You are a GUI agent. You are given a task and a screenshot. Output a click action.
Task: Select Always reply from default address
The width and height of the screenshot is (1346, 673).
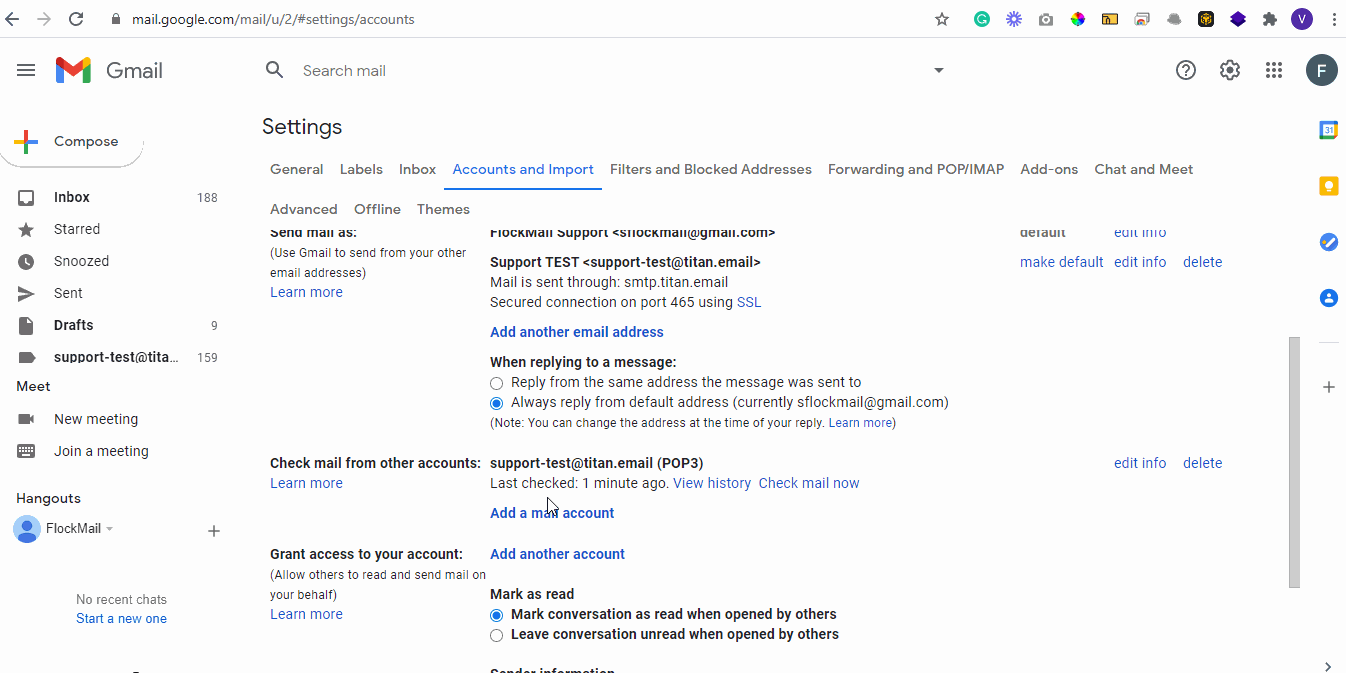[497, 403]
